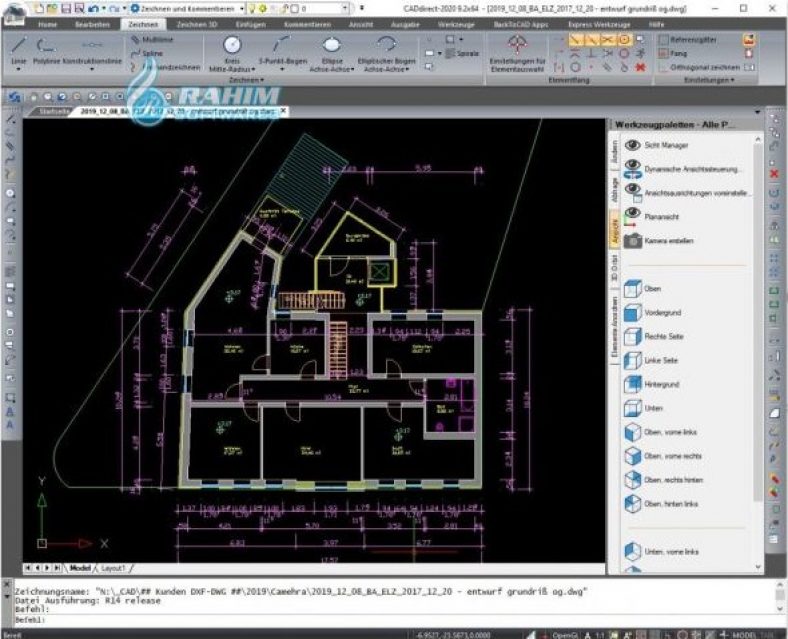Select the Oben view cube icon
This screenshot has height=639, width=788.
(633, 289)
